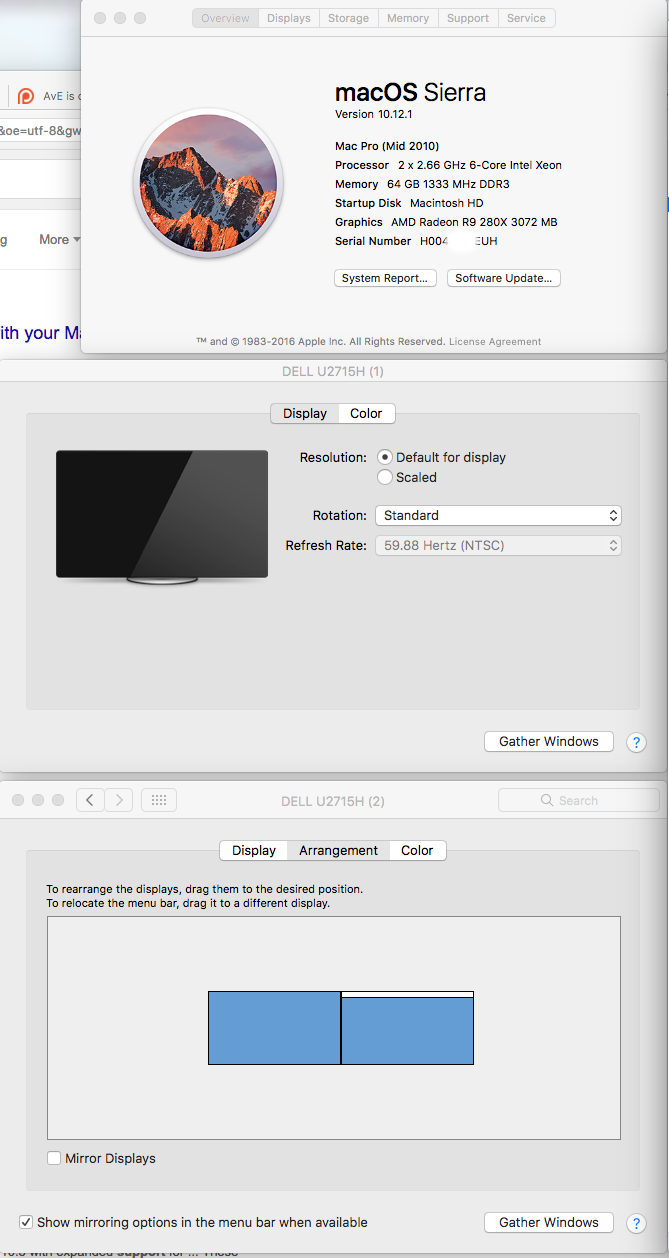
Task: Click the Macintosh HD startup disk text
Action: 446,203
